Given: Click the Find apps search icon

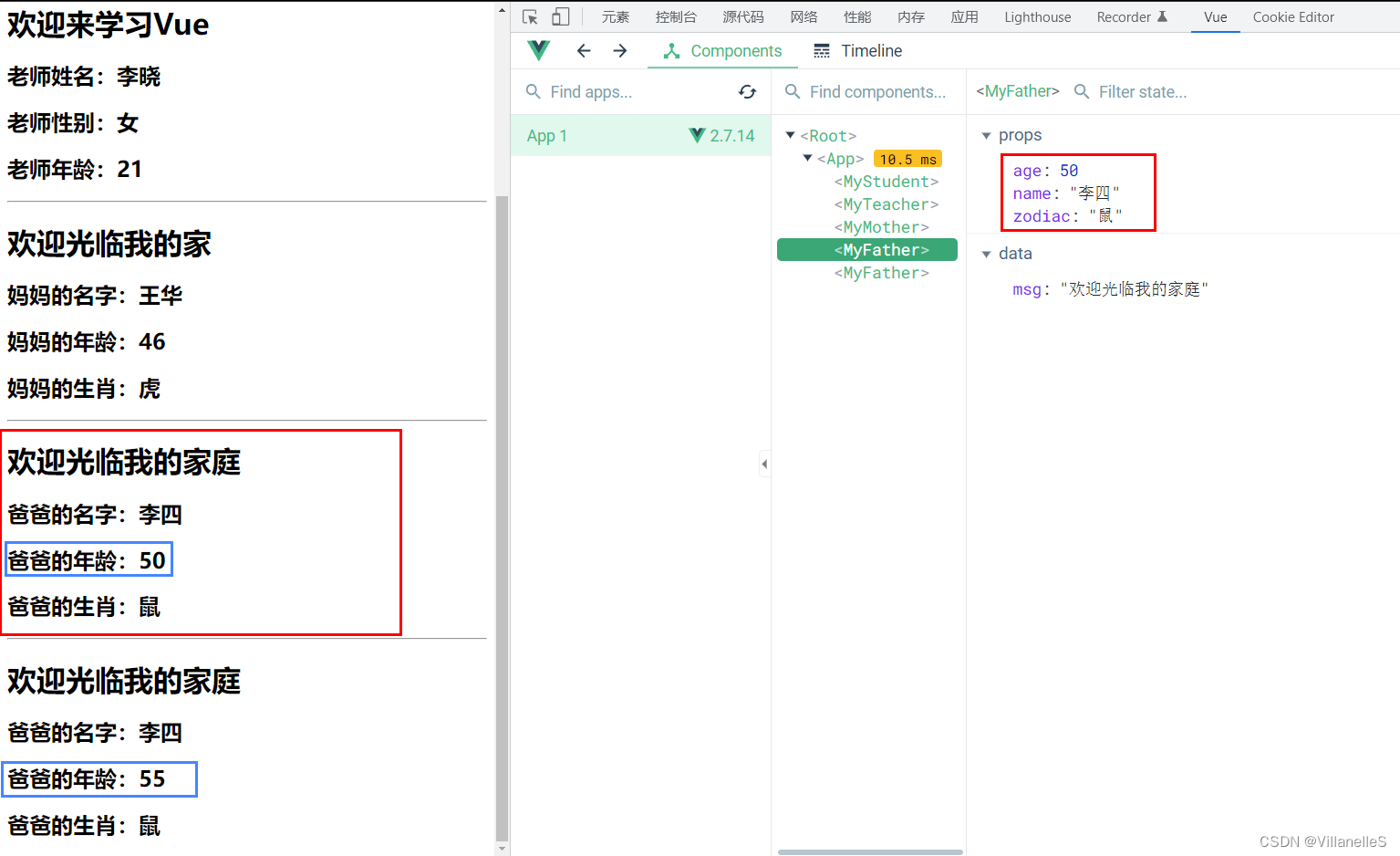Looking at the screenshot, I should tap(534, 91).
